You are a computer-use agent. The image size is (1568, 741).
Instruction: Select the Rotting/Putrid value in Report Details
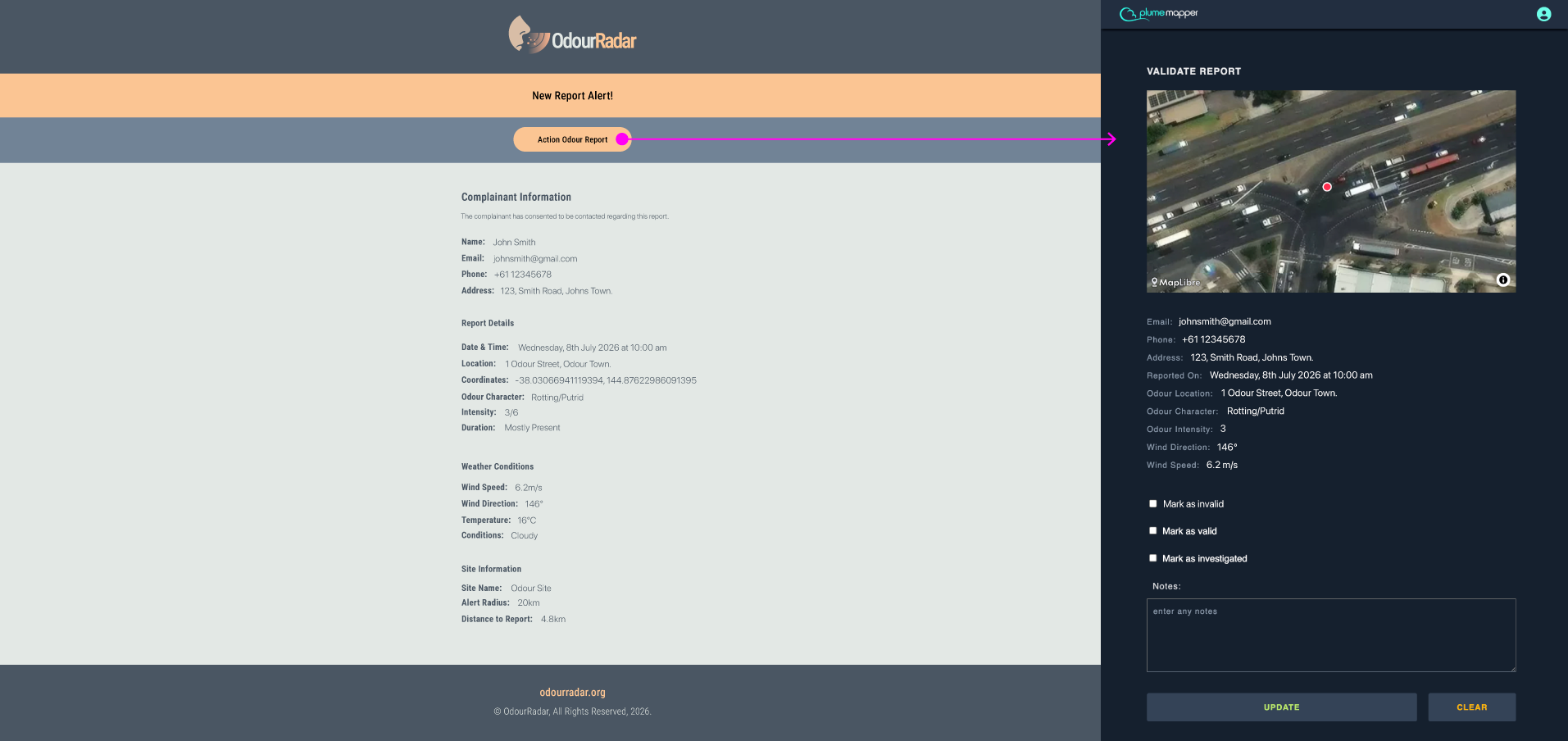[557, 398]
